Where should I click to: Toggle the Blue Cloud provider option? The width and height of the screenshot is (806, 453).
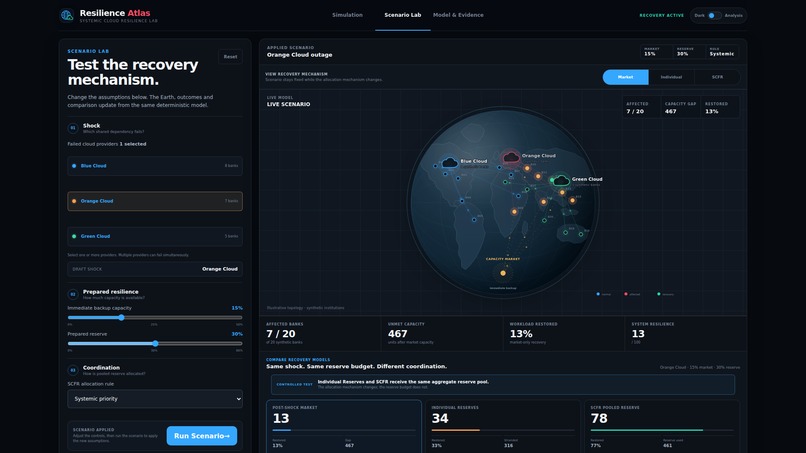pyautogui.click(x=155, y=166)
